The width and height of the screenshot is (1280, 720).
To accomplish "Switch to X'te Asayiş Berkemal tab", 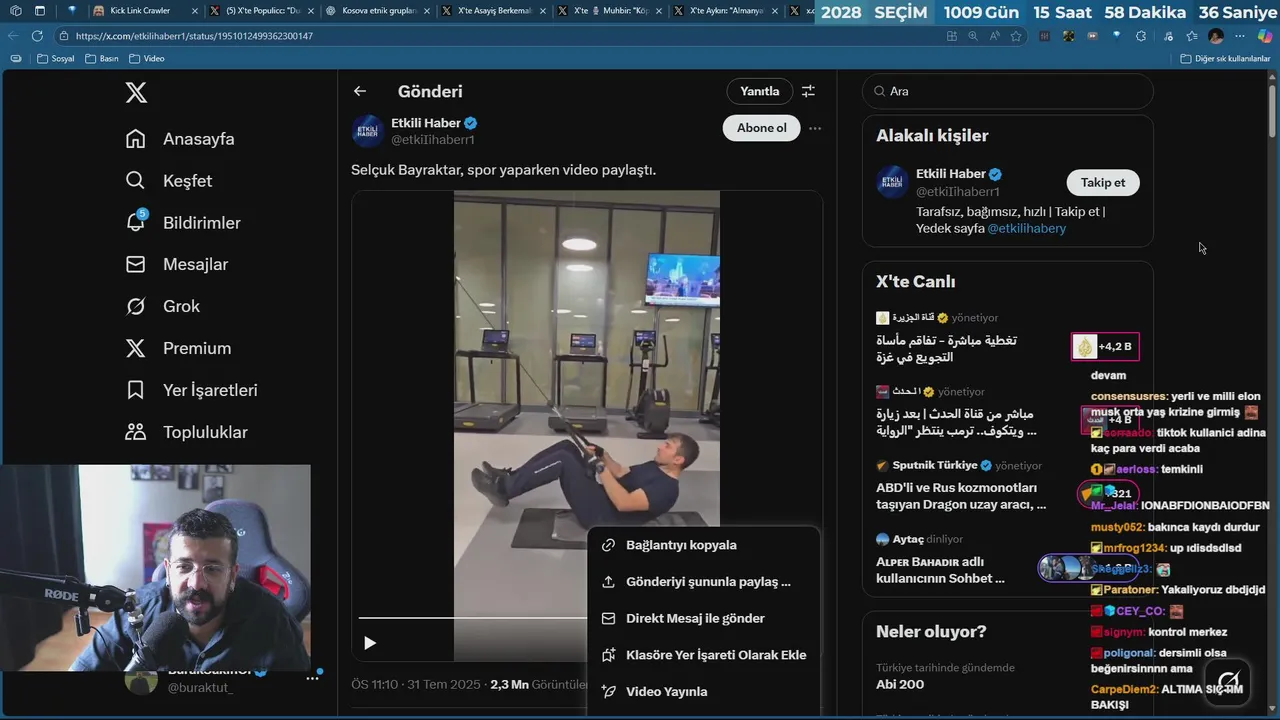I will point(494,11).
